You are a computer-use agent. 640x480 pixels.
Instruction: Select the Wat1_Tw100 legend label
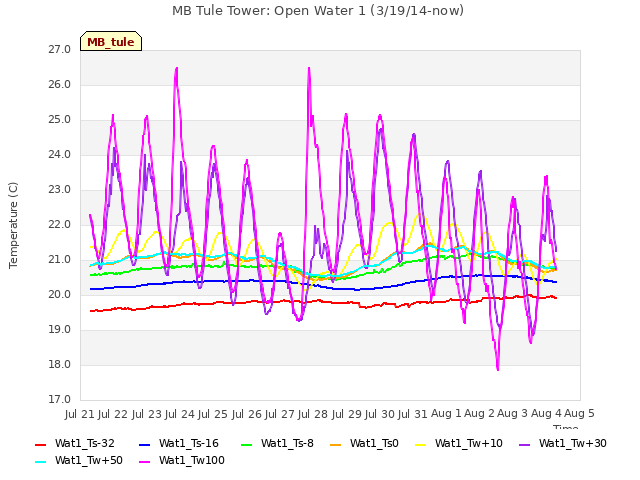pyautogui.click(x=191, y=461)
